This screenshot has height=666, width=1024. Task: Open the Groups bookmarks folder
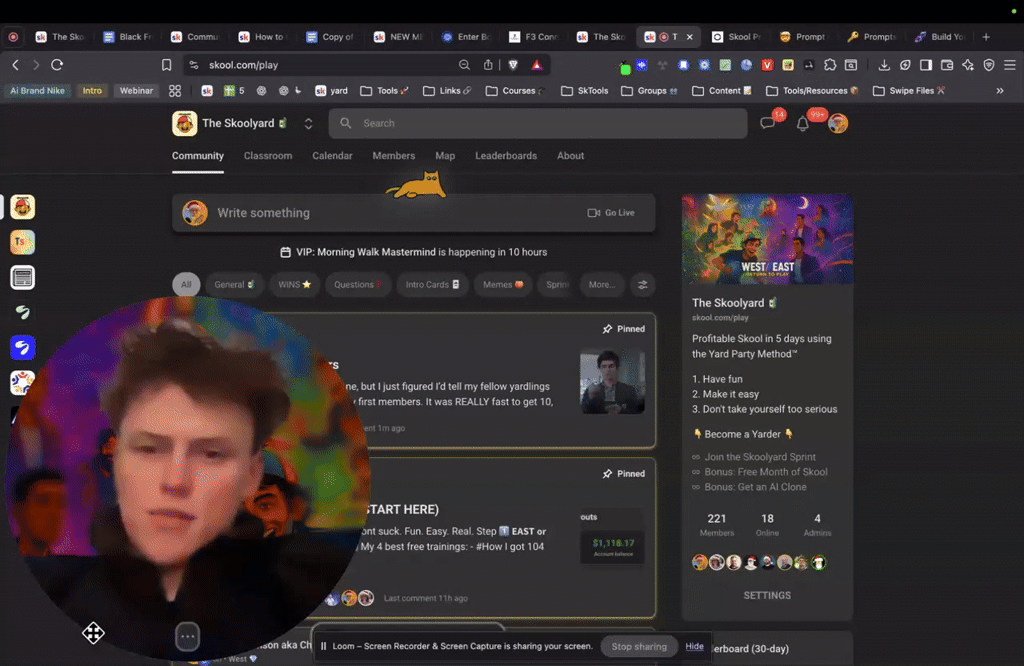[650, 91]
